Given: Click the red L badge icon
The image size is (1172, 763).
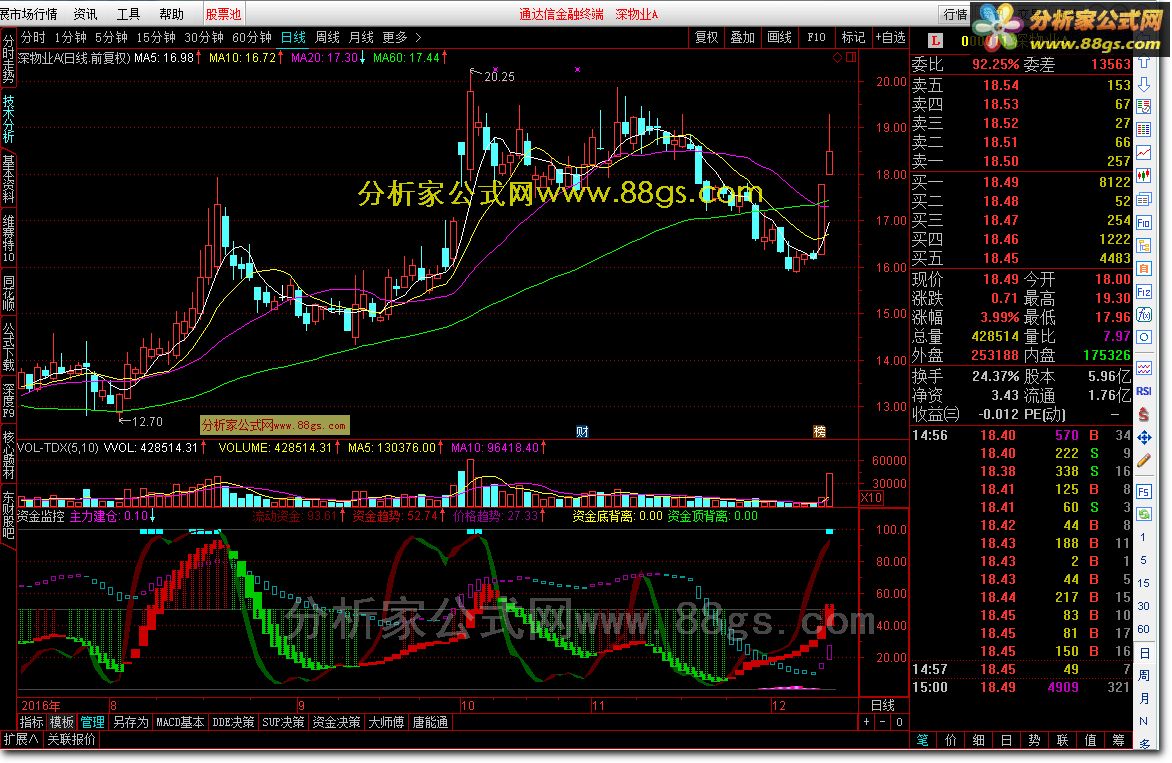Looking at the screenshot, I should 935,41.
